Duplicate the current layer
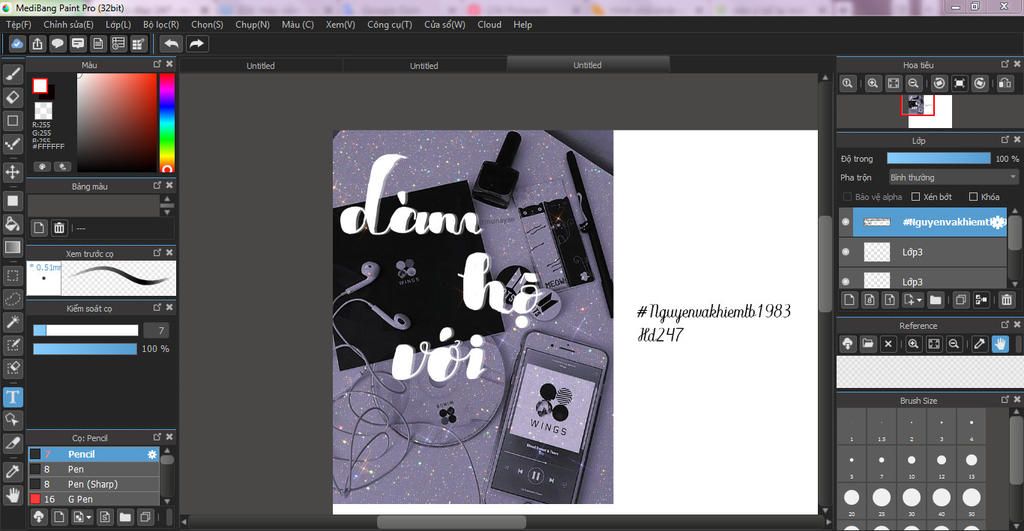The image size is (1024, 531). (x=961, y=300)
